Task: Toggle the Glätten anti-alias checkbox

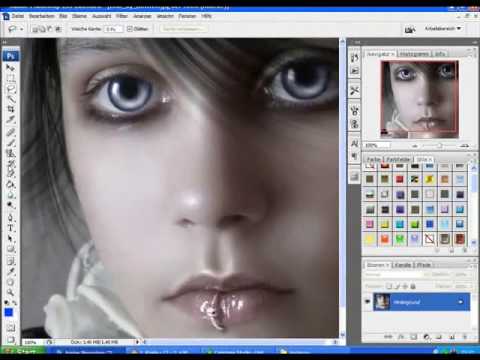Action: click(130, 29)
